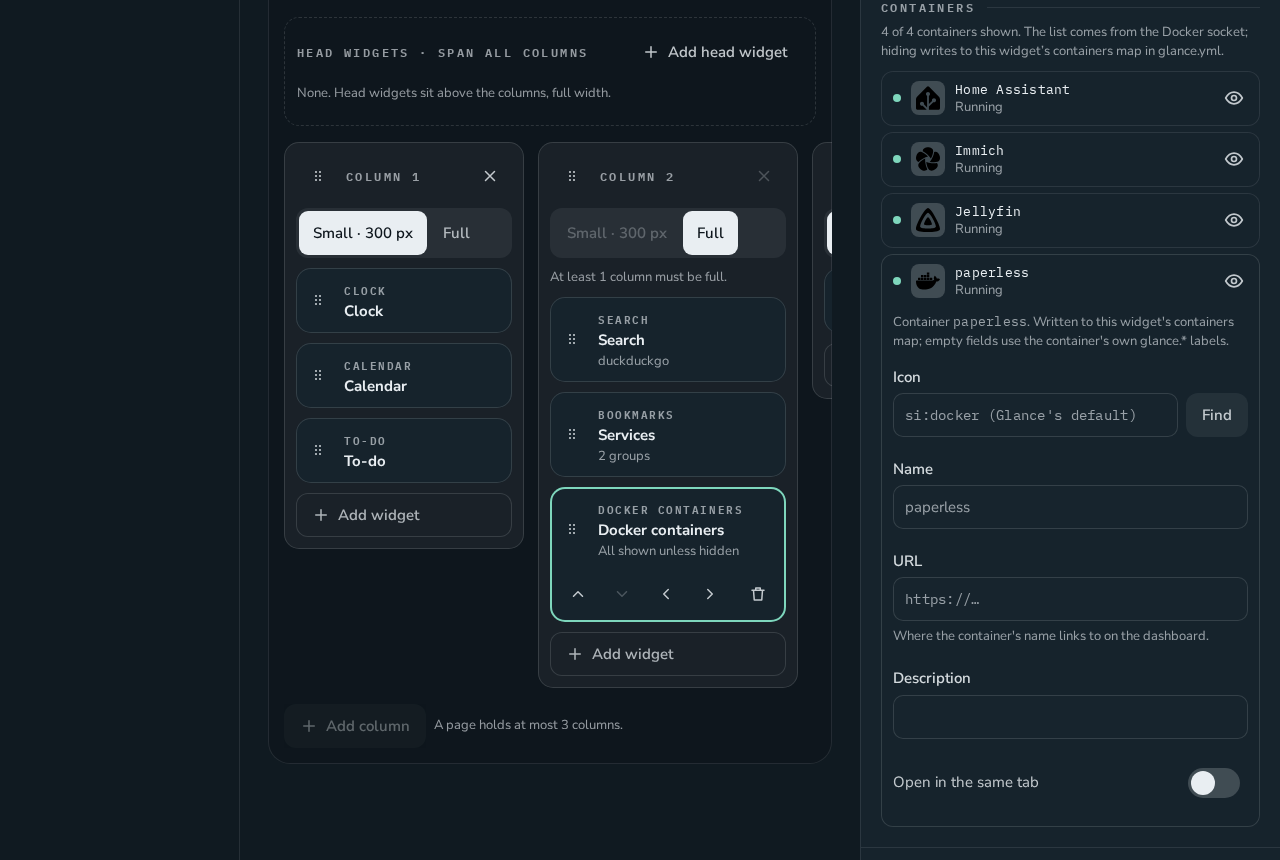This screenshot has width=1280, height=860.
Task: Select the Clock widget card
Action: pyautogui.click(x=404, y=300)
